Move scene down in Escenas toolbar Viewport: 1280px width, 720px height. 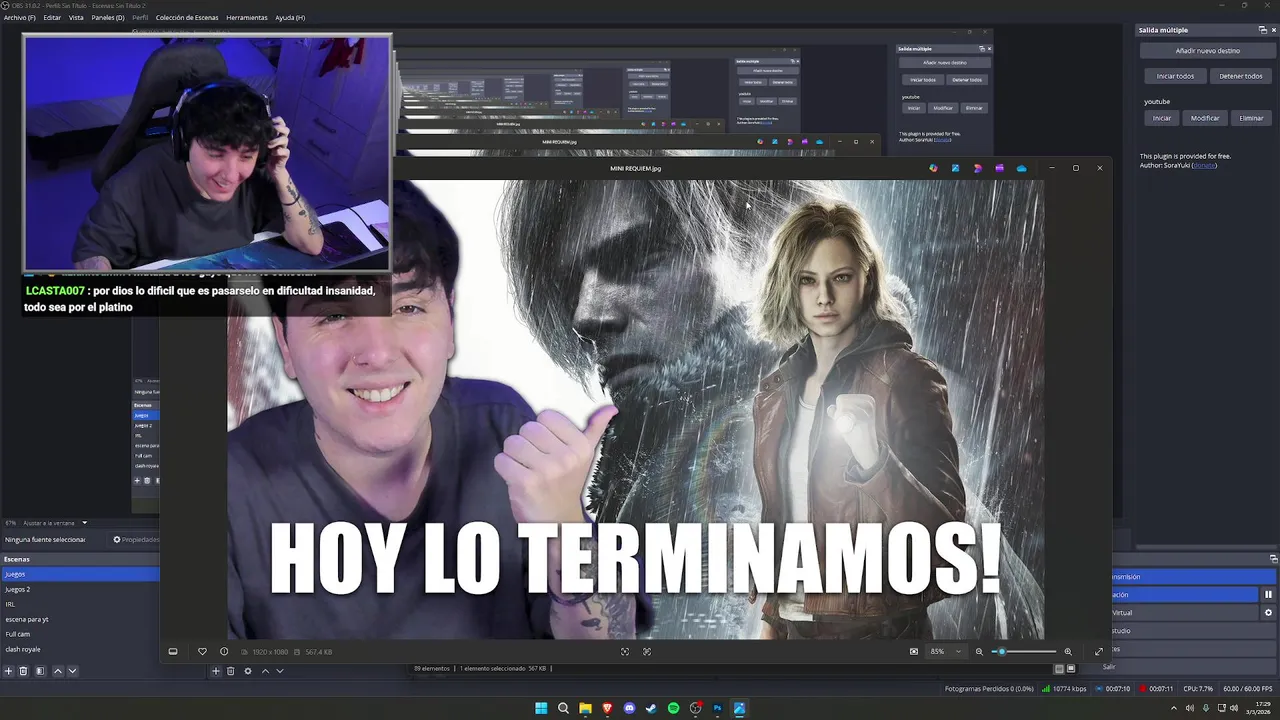coord(72,671)
